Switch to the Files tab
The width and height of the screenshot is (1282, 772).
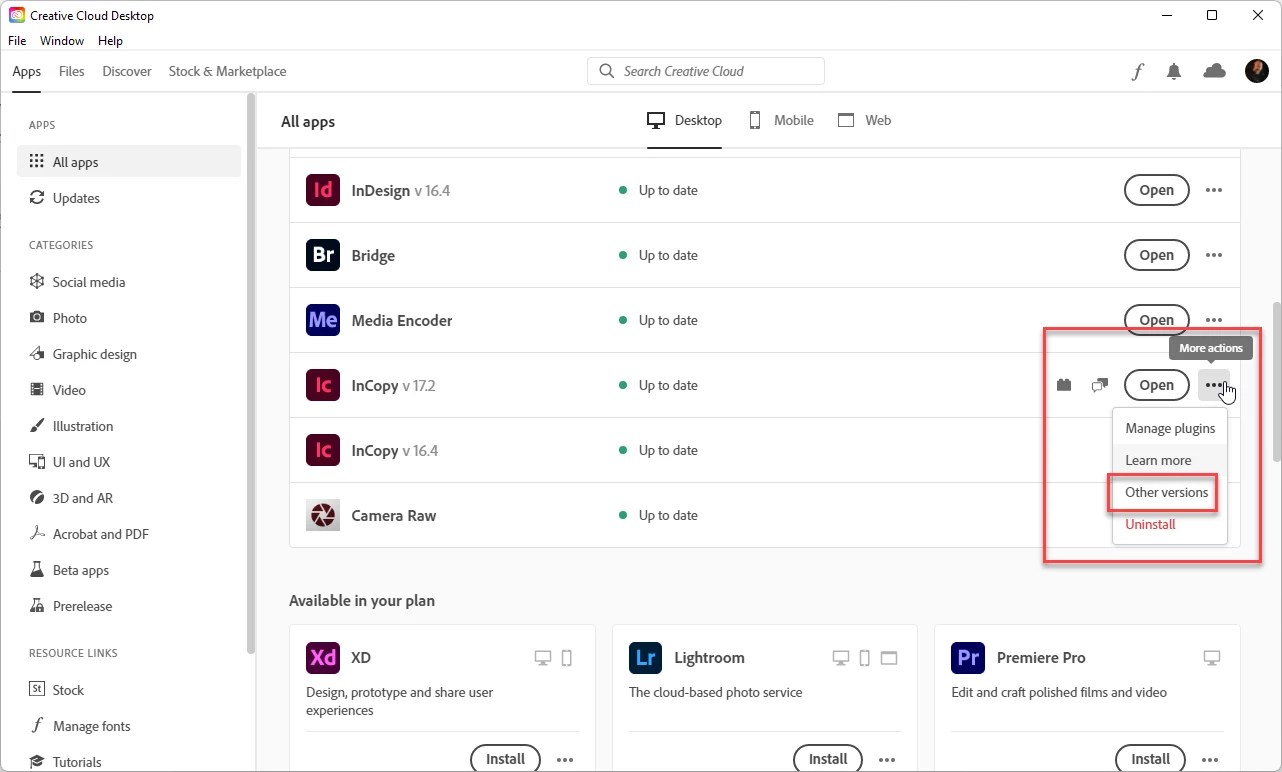[72, 71]
